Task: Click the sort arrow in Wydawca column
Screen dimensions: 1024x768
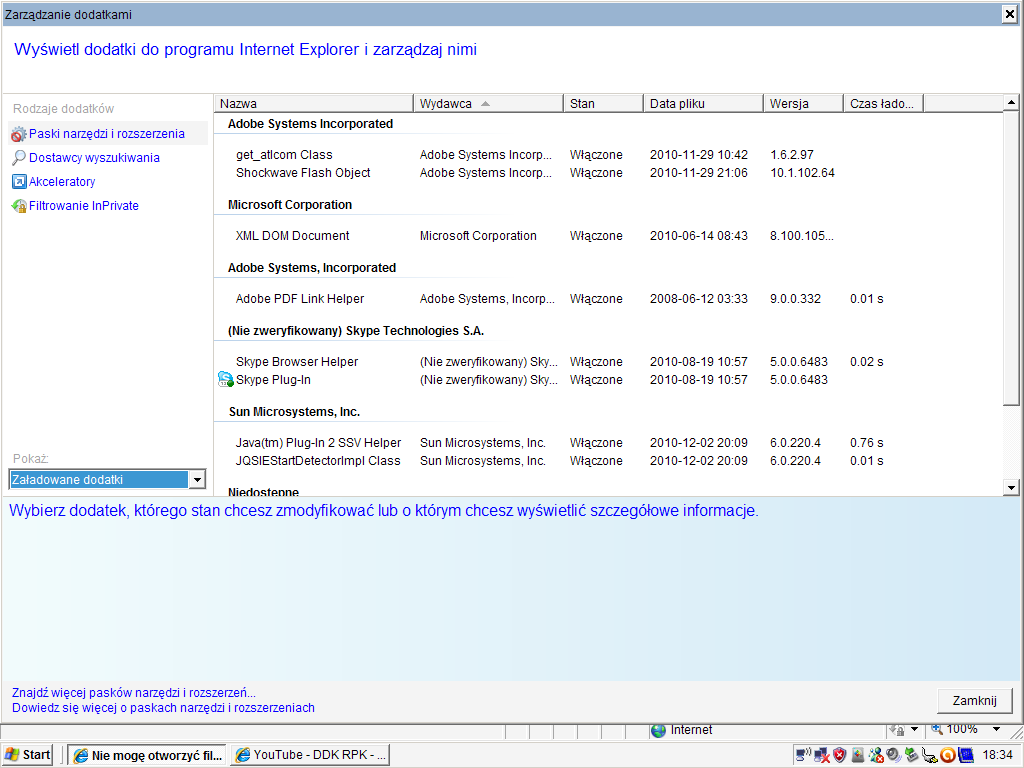Action: [485, 104]
